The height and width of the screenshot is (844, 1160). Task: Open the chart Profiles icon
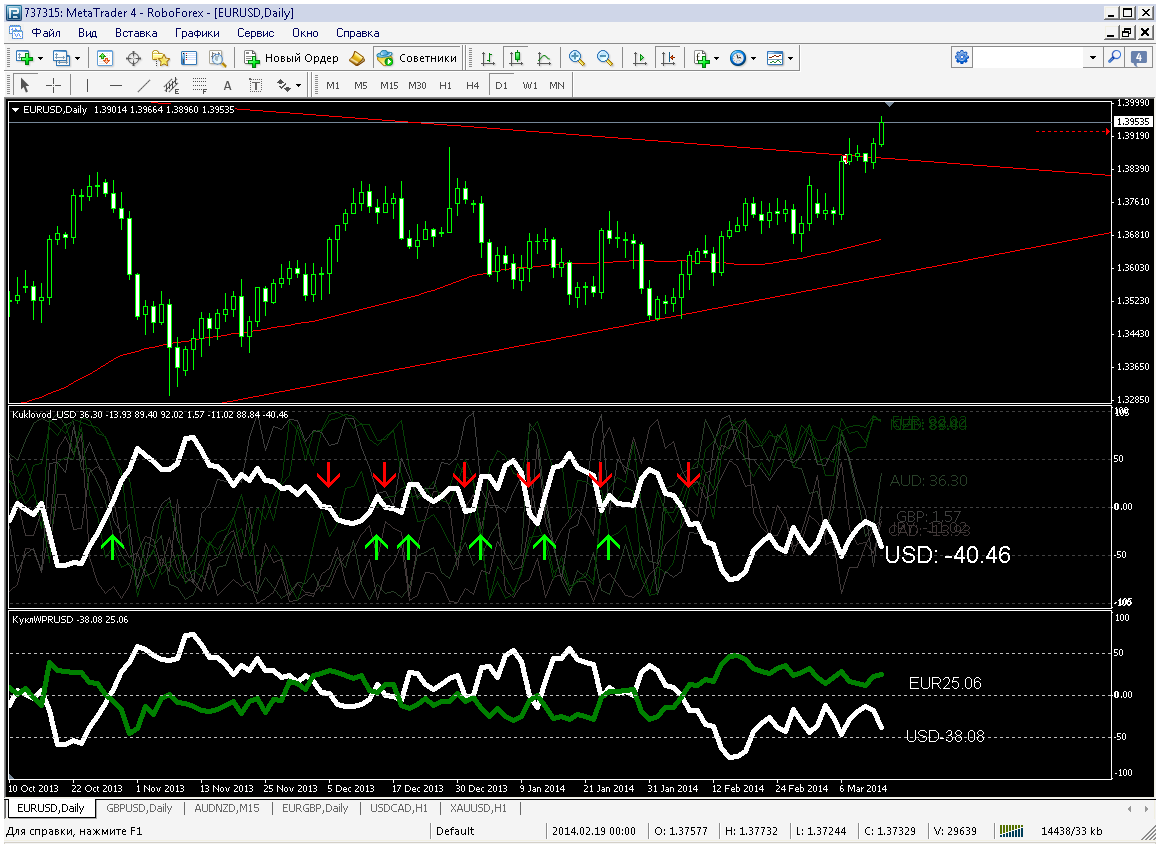point(62,58)
